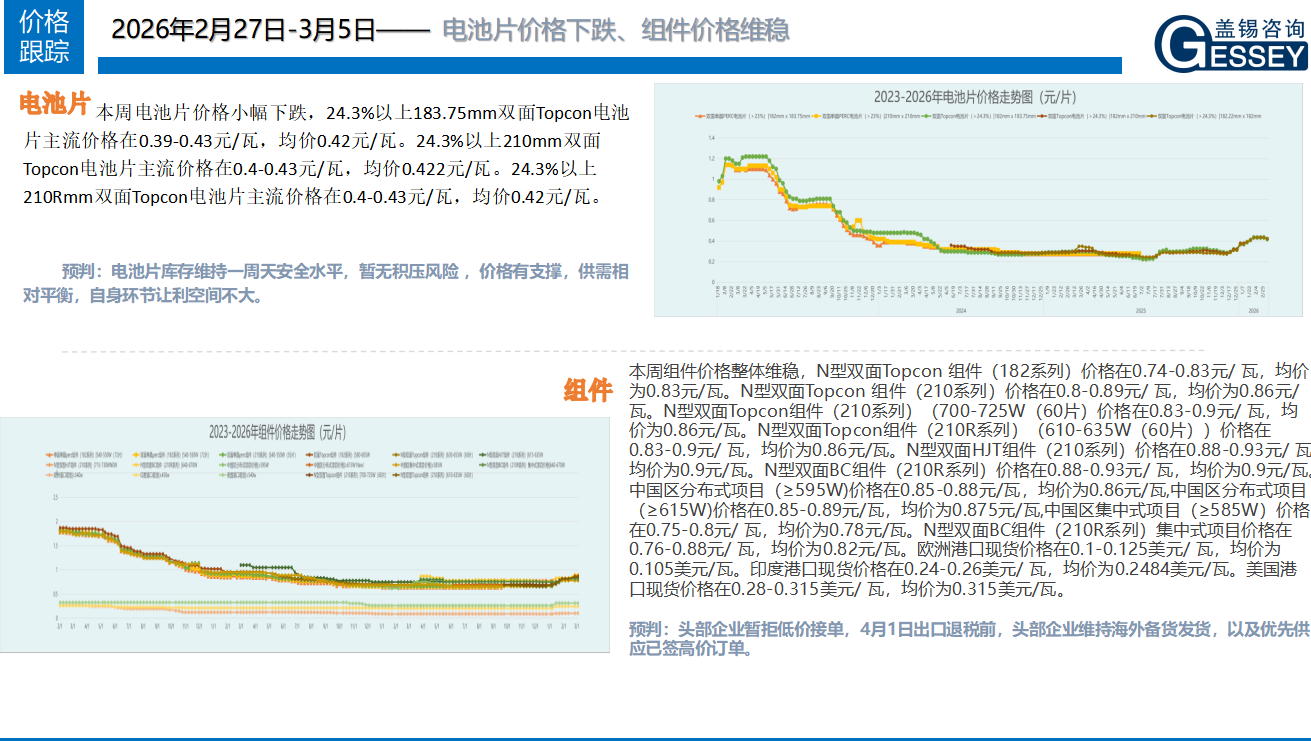Click the orange 电池片 section heading

tap(55, 104)
